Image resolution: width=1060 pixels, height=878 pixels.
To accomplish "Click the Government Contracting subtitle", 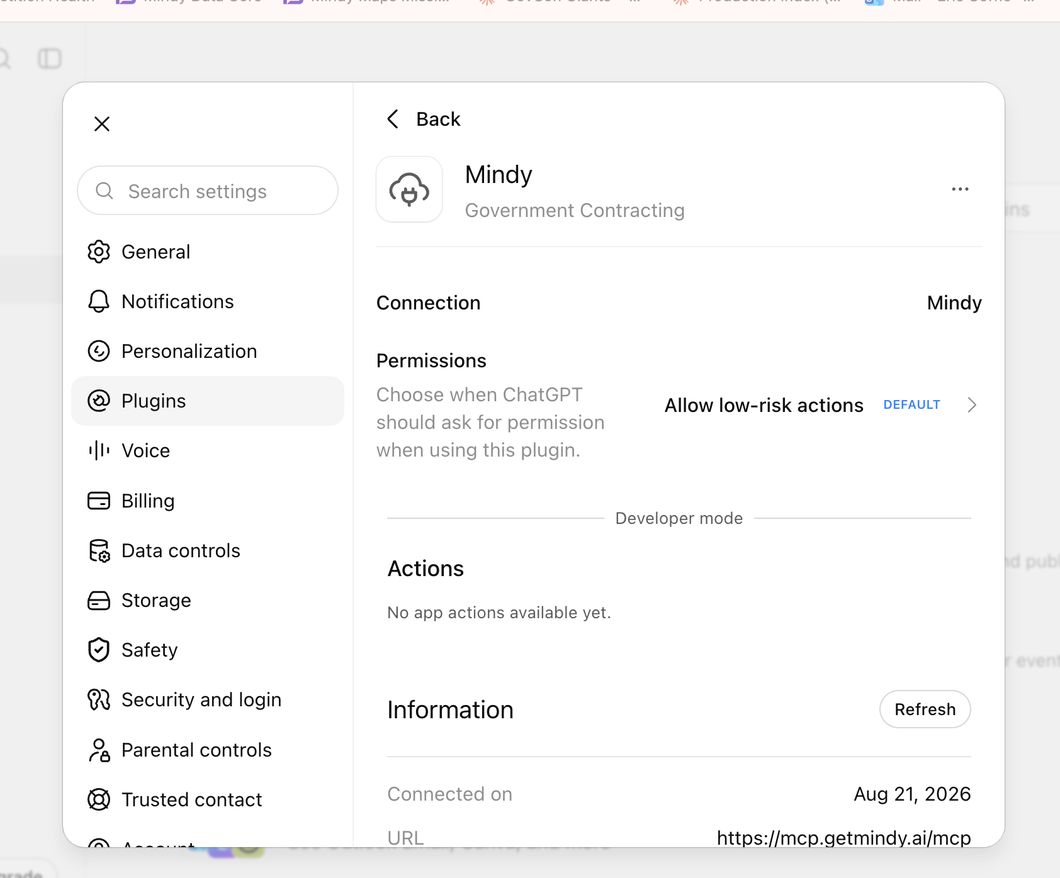I will [x=575, y=210].
